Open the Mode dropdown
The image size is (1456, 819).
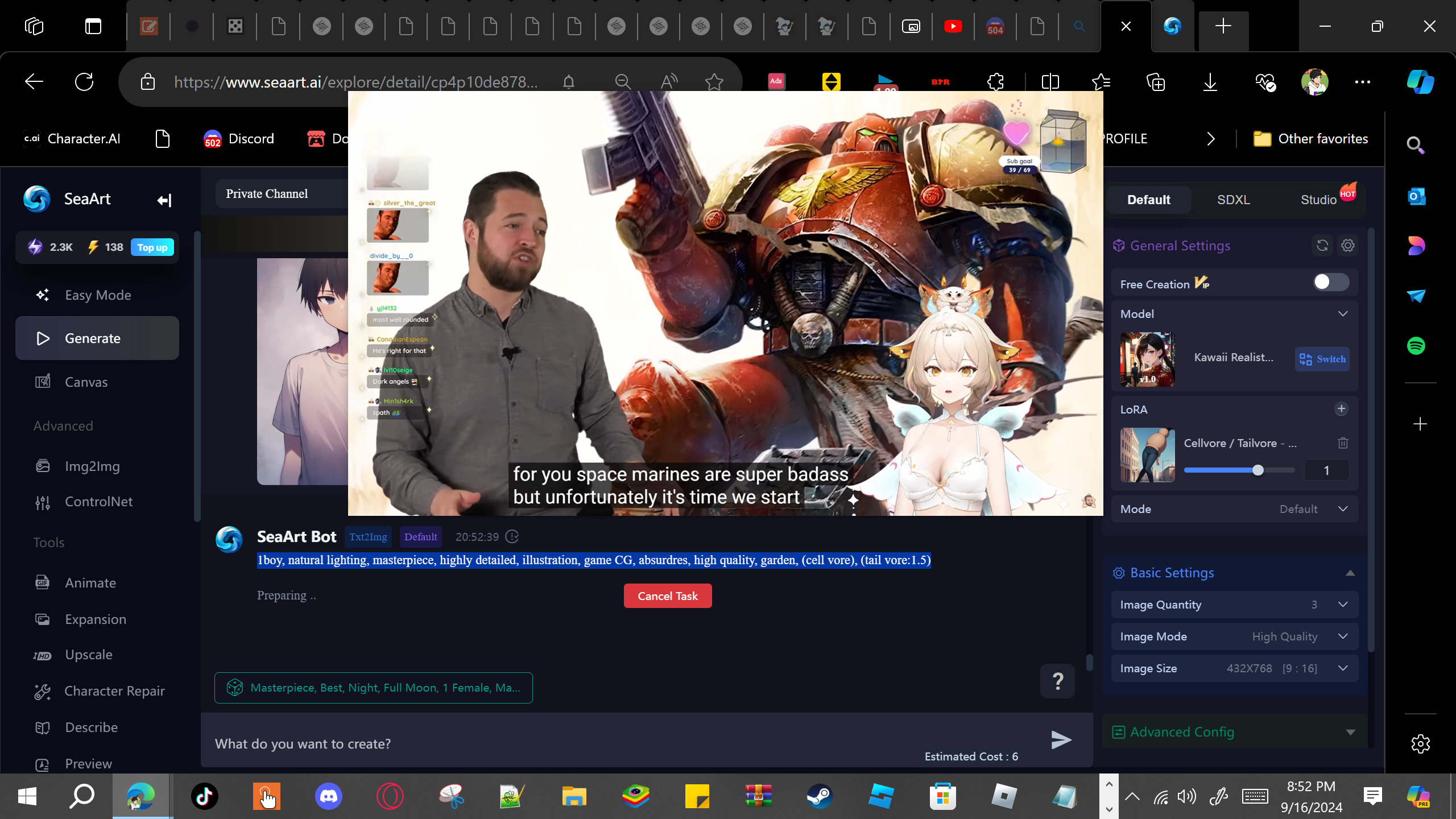tap(1235, 509)
